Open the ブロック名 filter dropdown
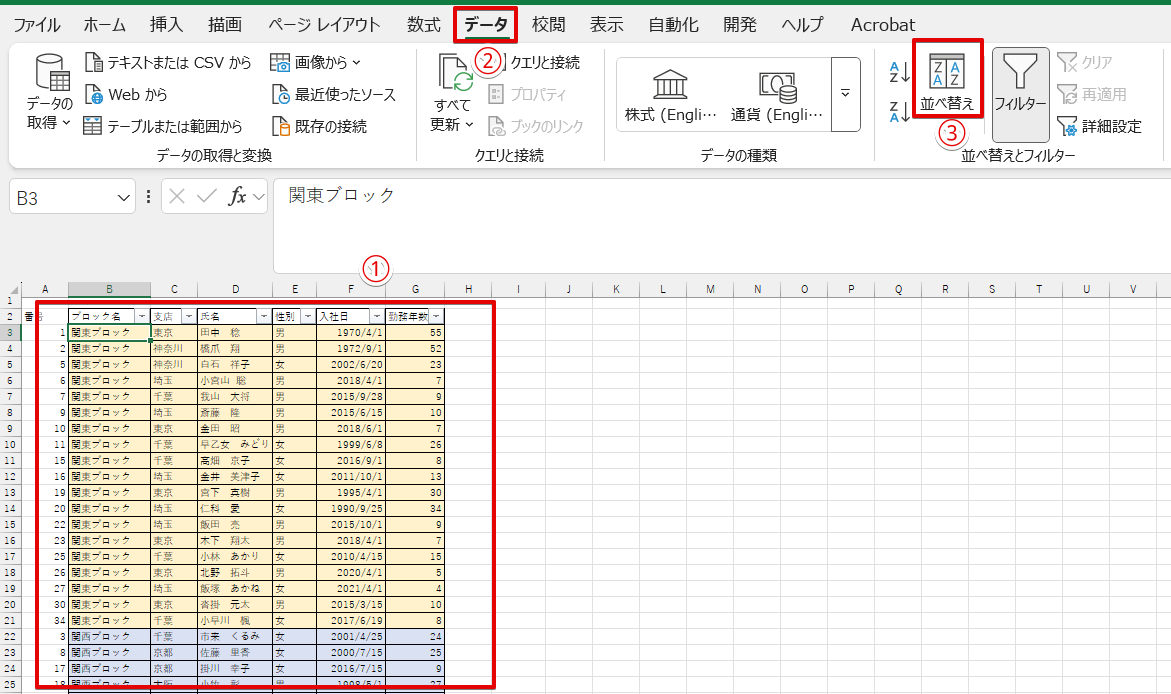Viewport: 1171px width, 694px height. (x=142, y=317)
